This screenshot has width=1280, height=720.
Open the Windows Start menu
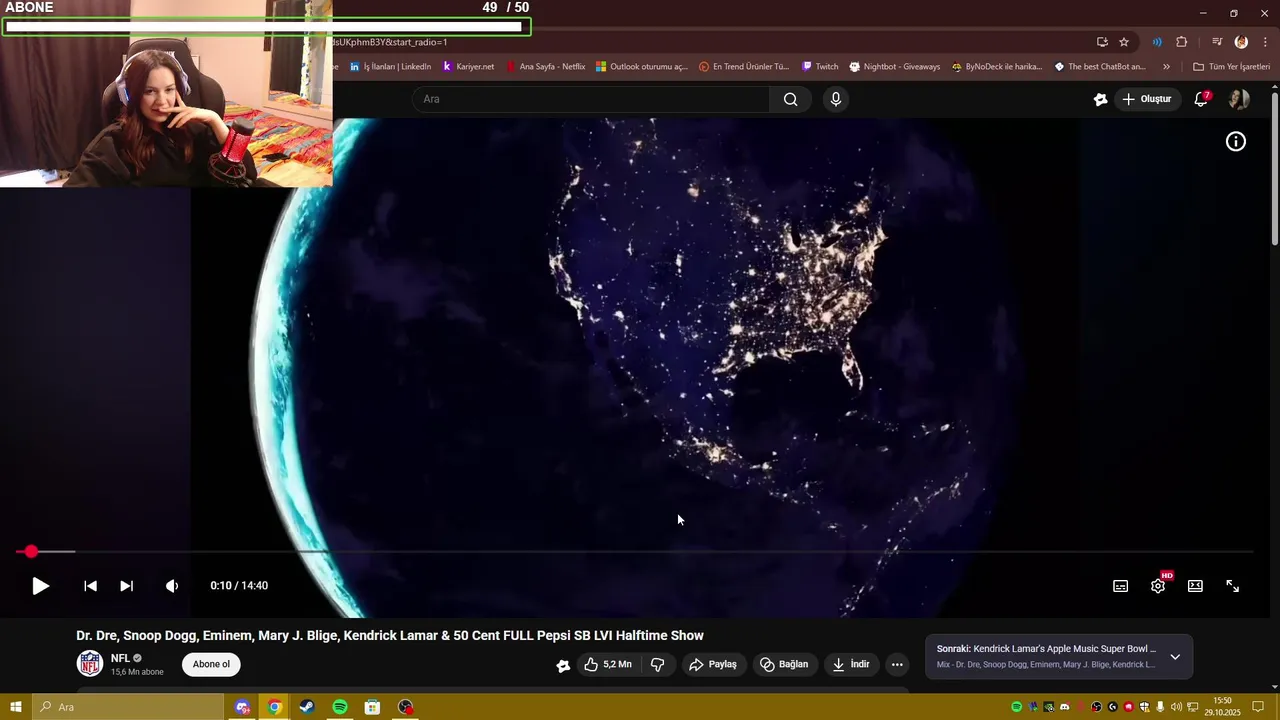pos(15,707)
